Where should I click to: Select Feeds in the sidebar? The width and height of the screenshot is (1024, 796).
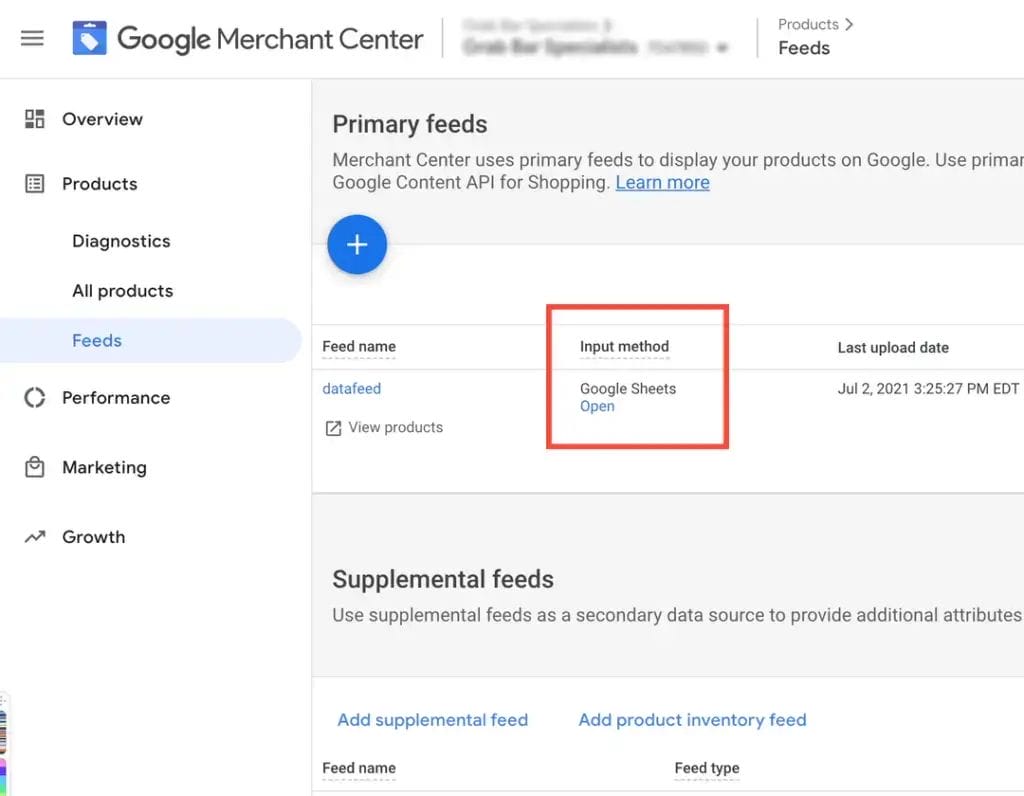97,341
